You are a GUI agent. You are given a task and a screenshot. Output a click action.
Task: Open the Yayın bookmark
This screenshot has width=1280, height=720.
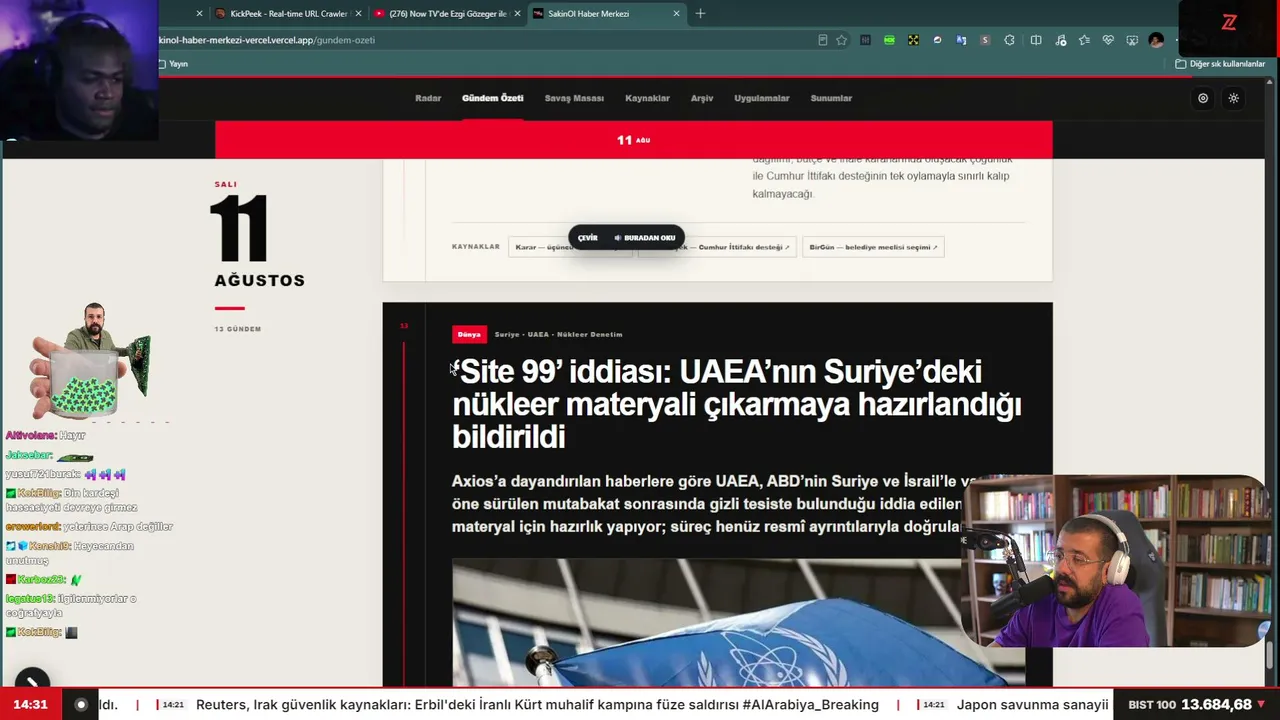click(x=173, y=64)
